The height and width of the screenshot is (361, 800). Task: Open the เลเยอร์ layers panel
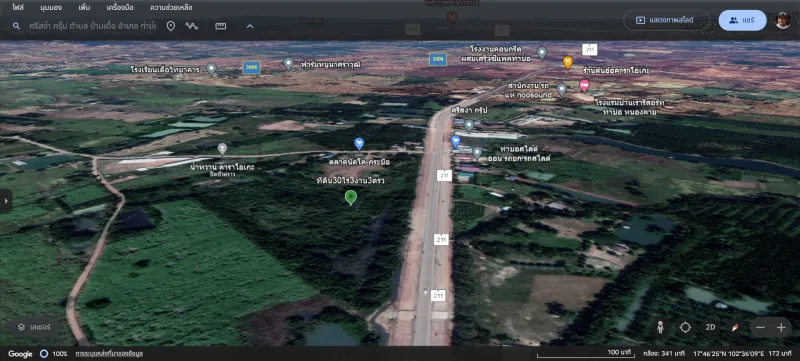[x=35, y=327]
